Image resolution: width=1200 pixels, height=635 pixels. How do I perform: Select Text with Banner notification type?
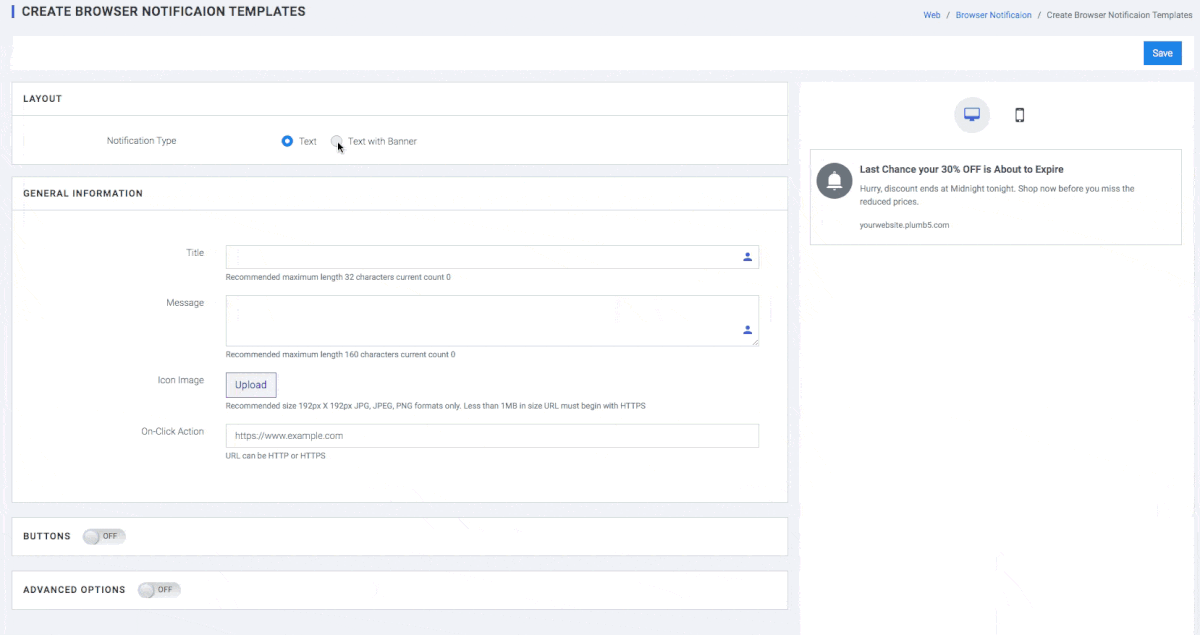tap(337, 141)
